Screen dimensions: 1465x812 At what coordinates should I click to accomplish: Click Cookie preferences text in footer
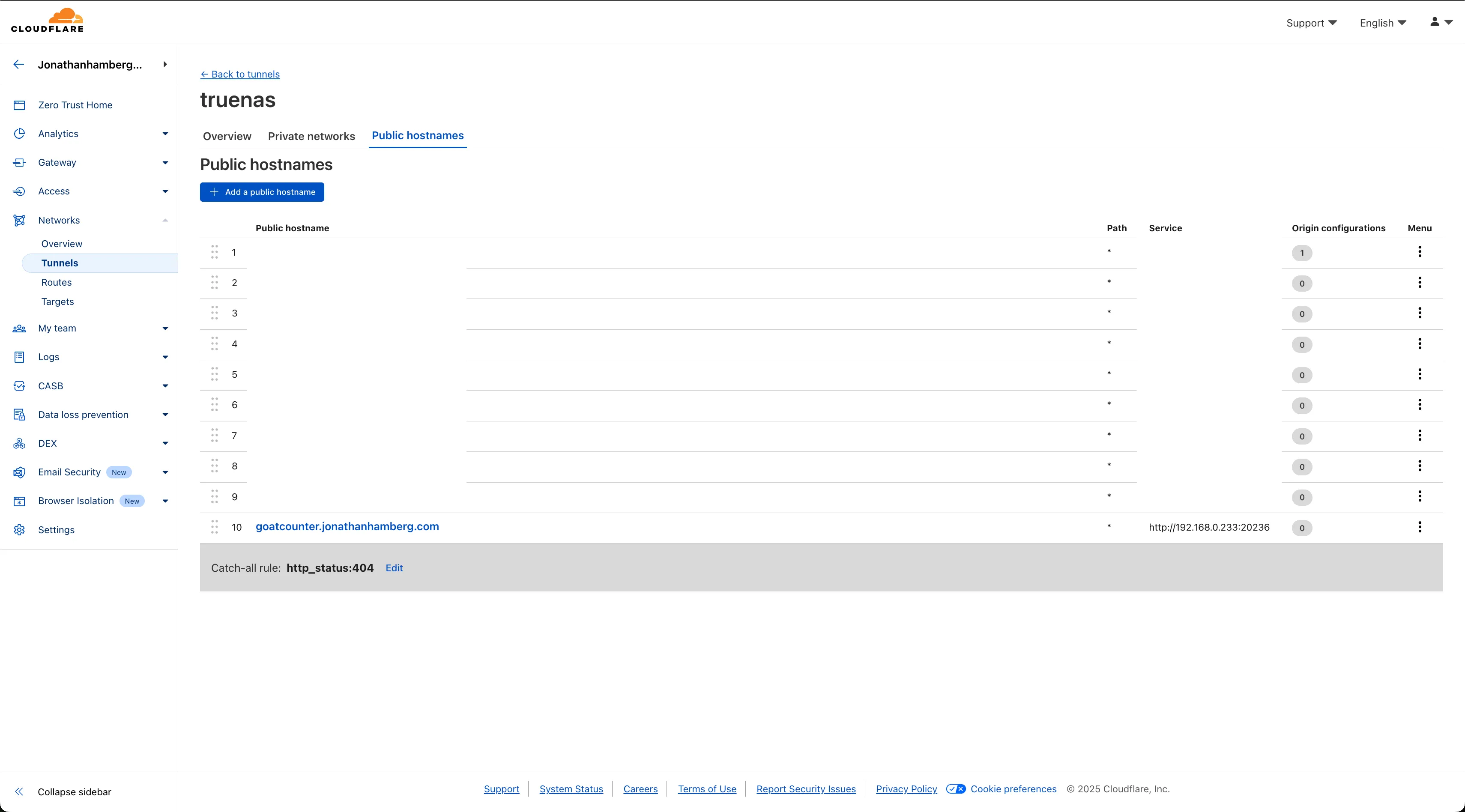(x=1014, y=789)
